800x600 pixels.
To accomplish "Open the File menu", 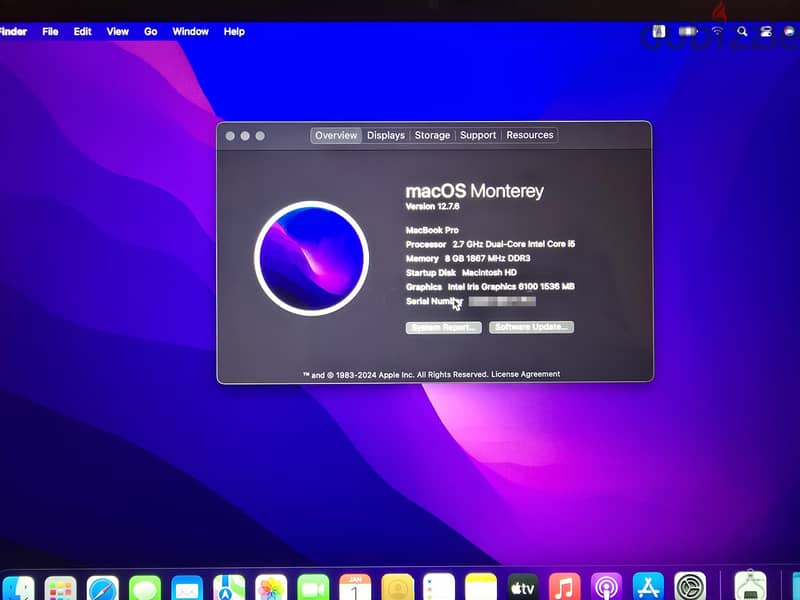I will coord(50,32).
